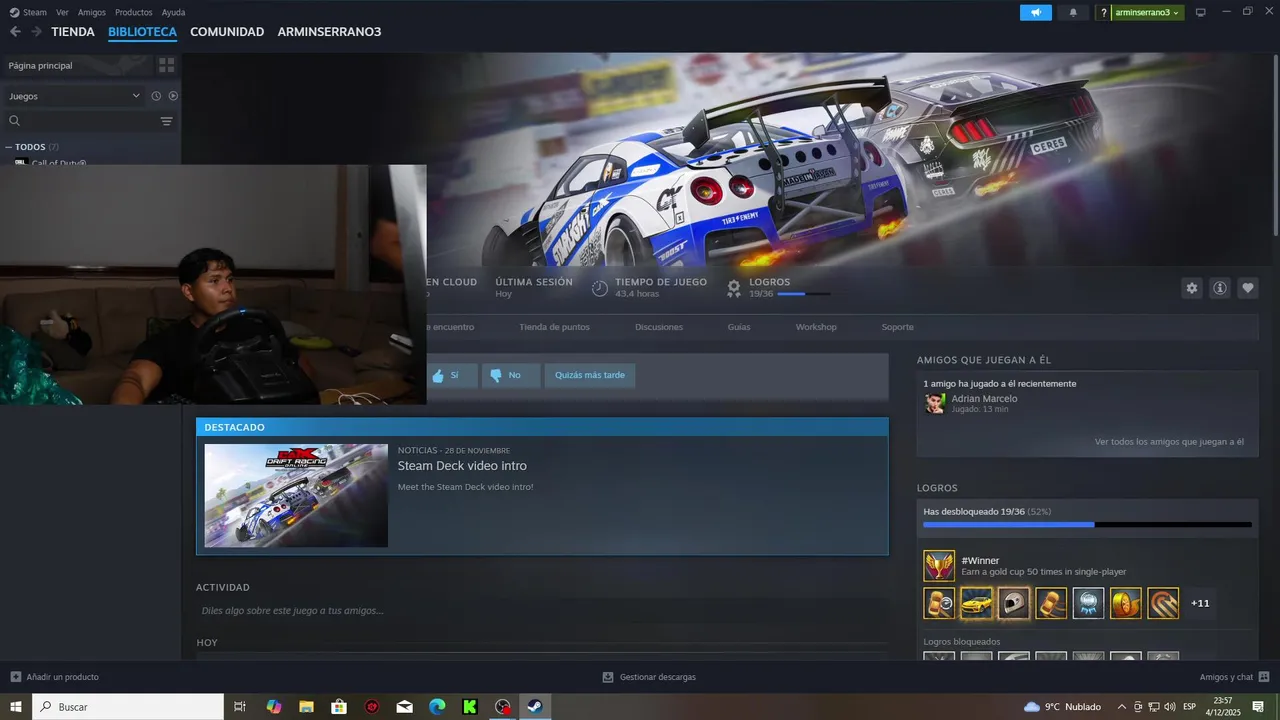Go to the COMUNIDAD section
This screenshot has width=1280, height=720.
227,32
